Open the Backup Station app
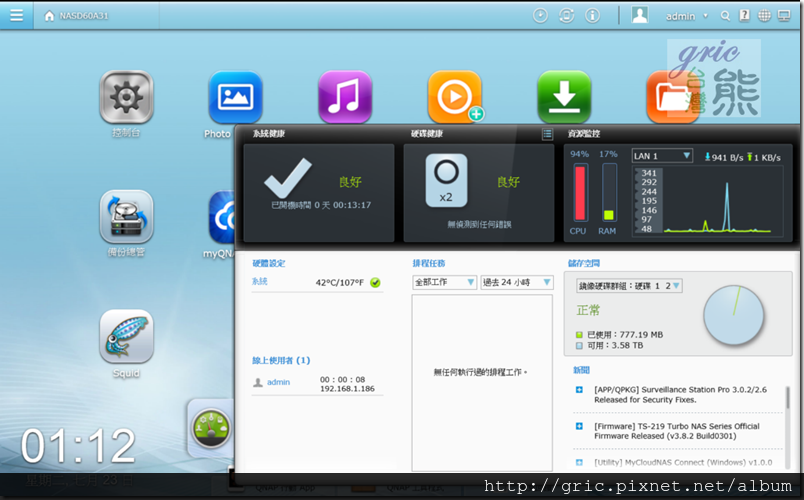Viewport: 804px width, 500px height. pos(126,216)
